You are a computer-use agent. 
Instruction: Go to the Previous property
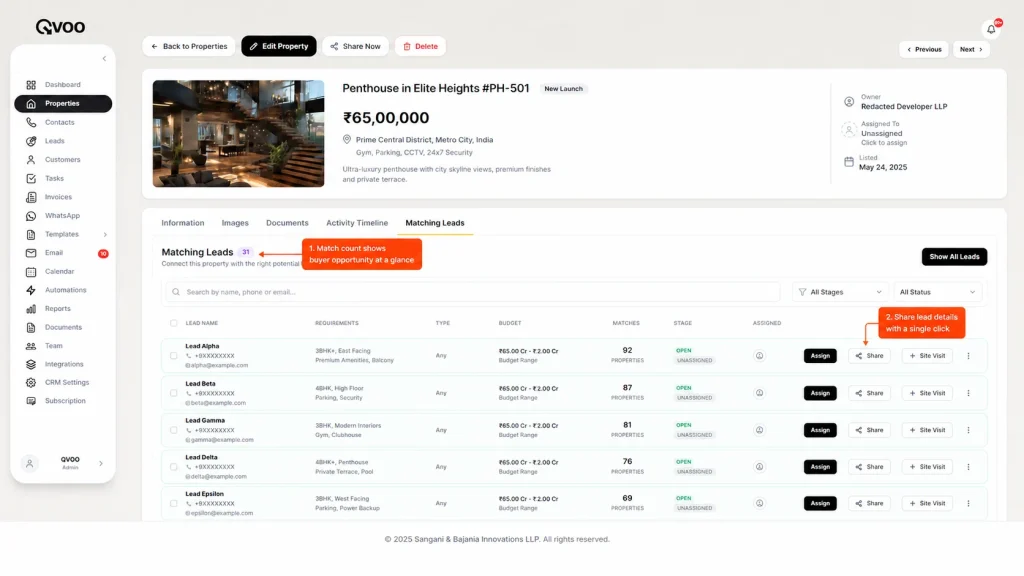[x=924, y=50]
